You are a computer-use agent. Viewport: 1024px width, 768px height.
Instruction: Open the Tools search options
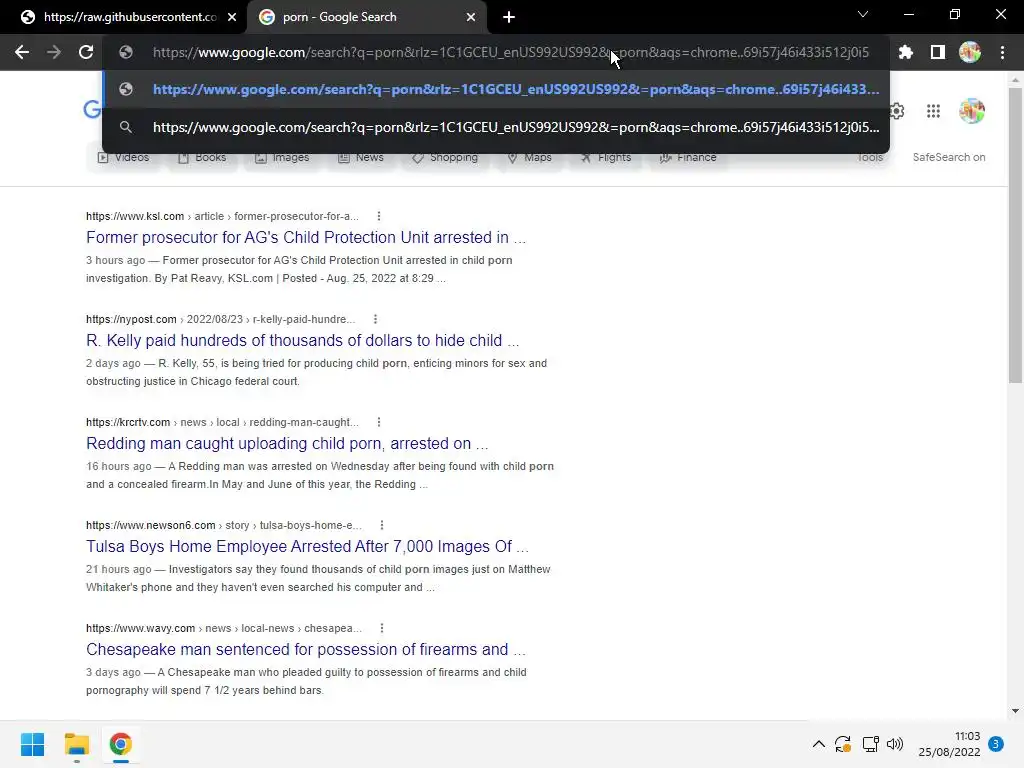click(x=870, y=157)
